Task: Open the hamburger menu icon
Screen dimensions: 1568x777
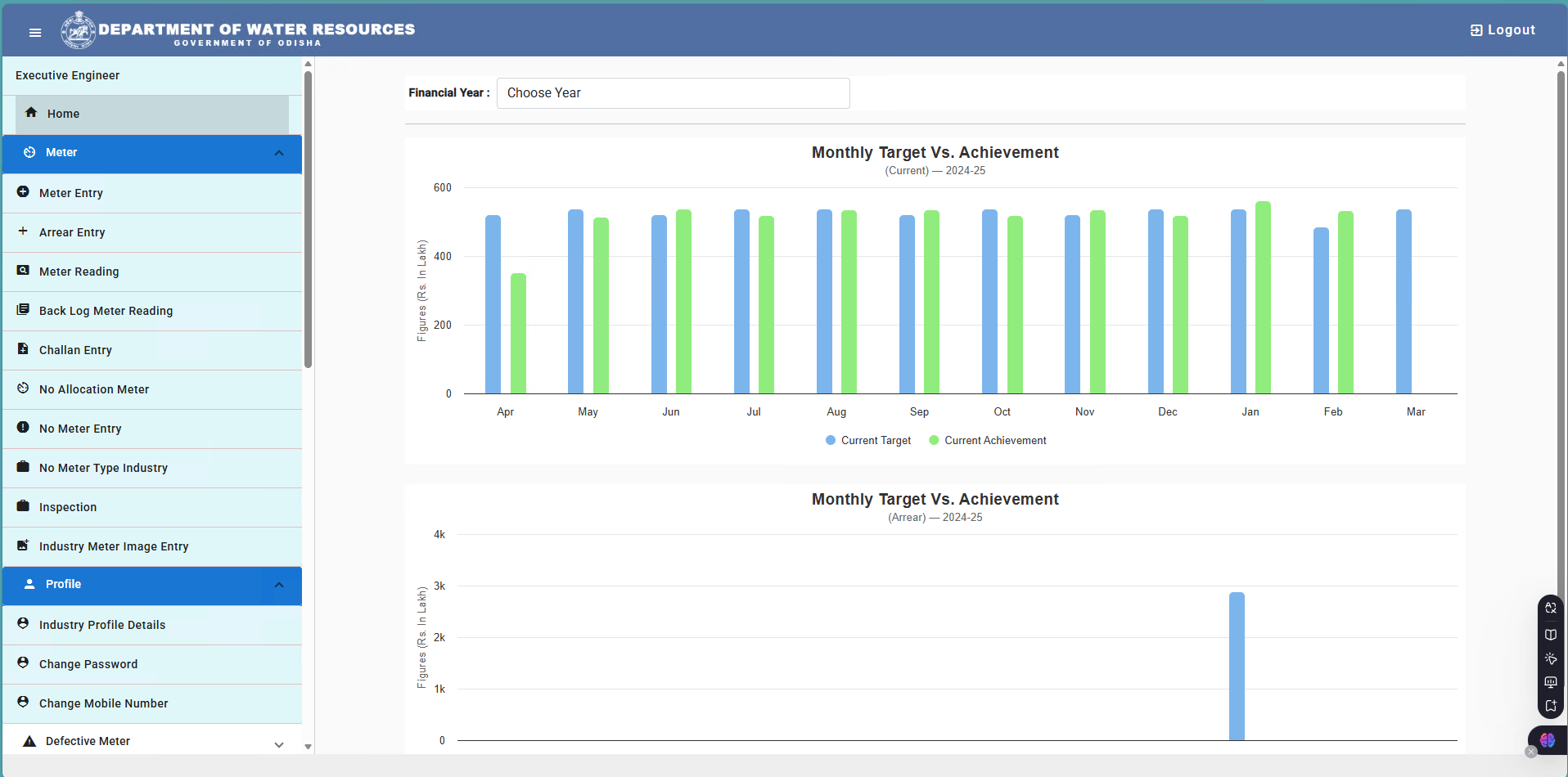Action: 35,33
